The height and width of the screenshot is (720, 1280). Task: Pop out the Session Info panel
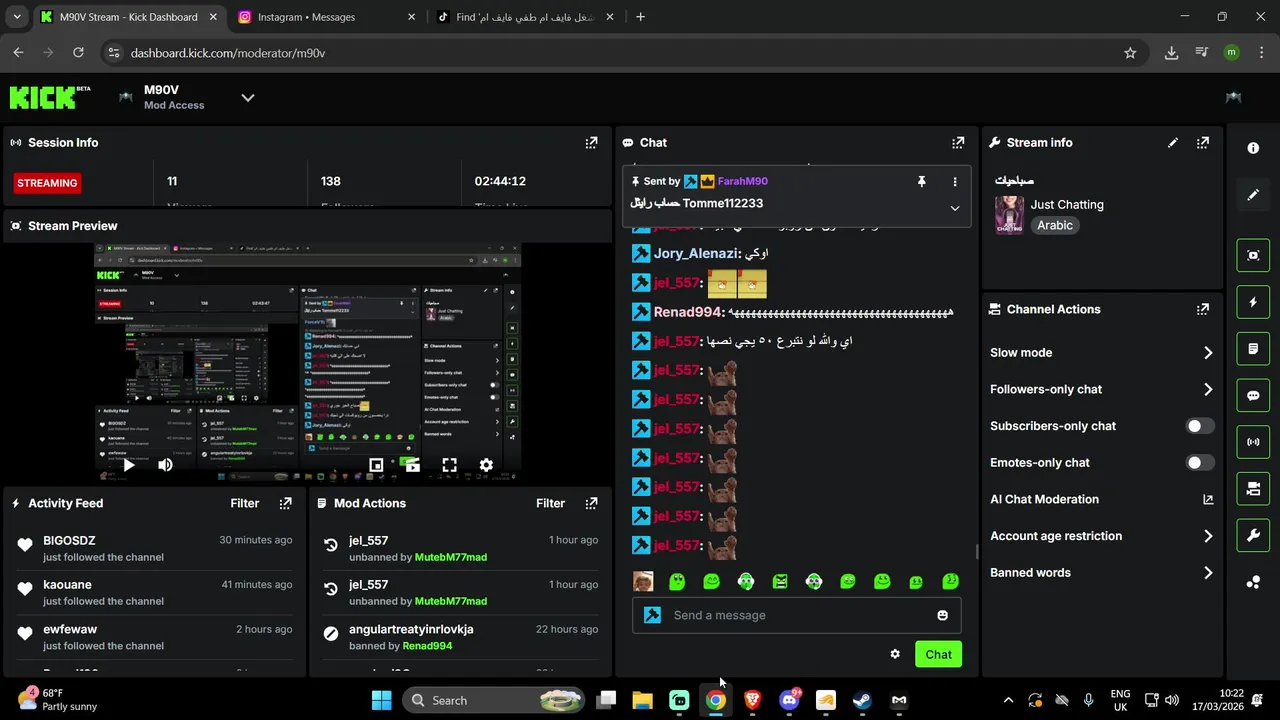(591, 143)
